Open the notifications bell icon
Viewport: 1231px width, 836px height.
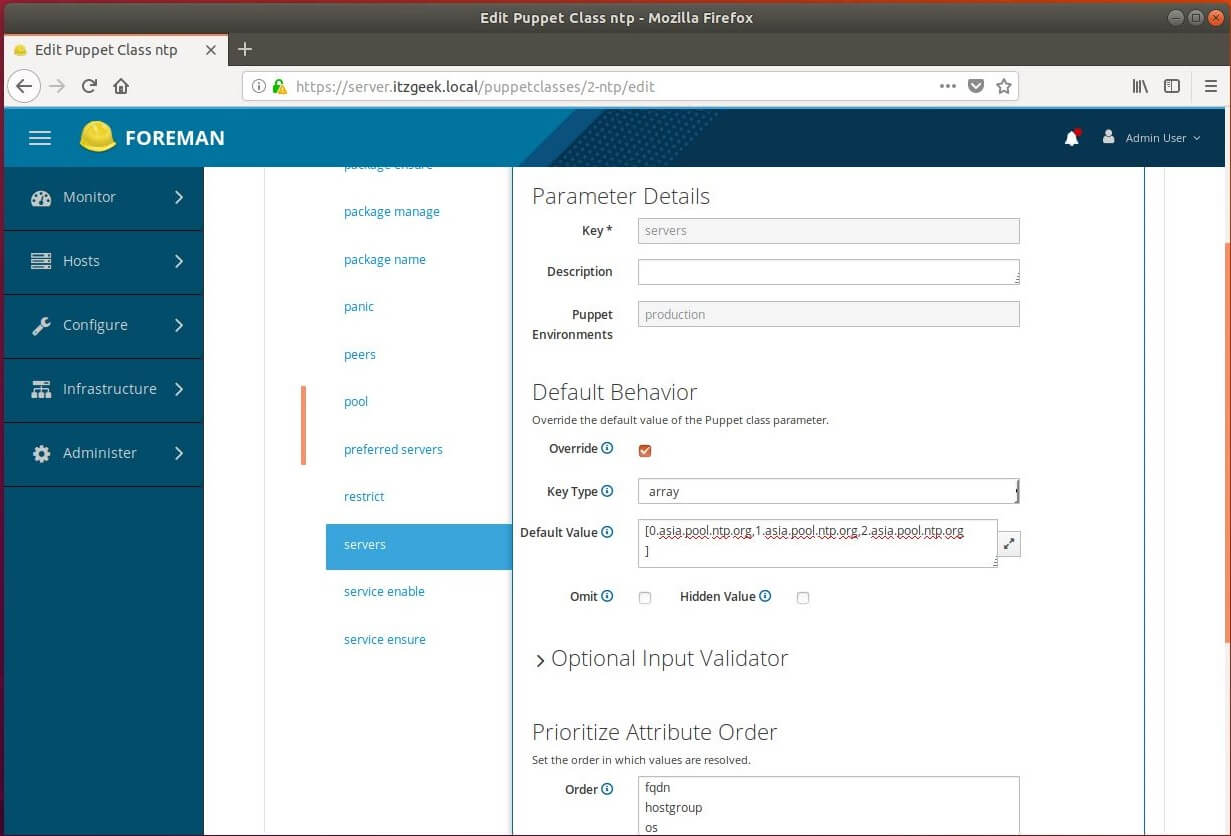click(x=1072, y=138)
